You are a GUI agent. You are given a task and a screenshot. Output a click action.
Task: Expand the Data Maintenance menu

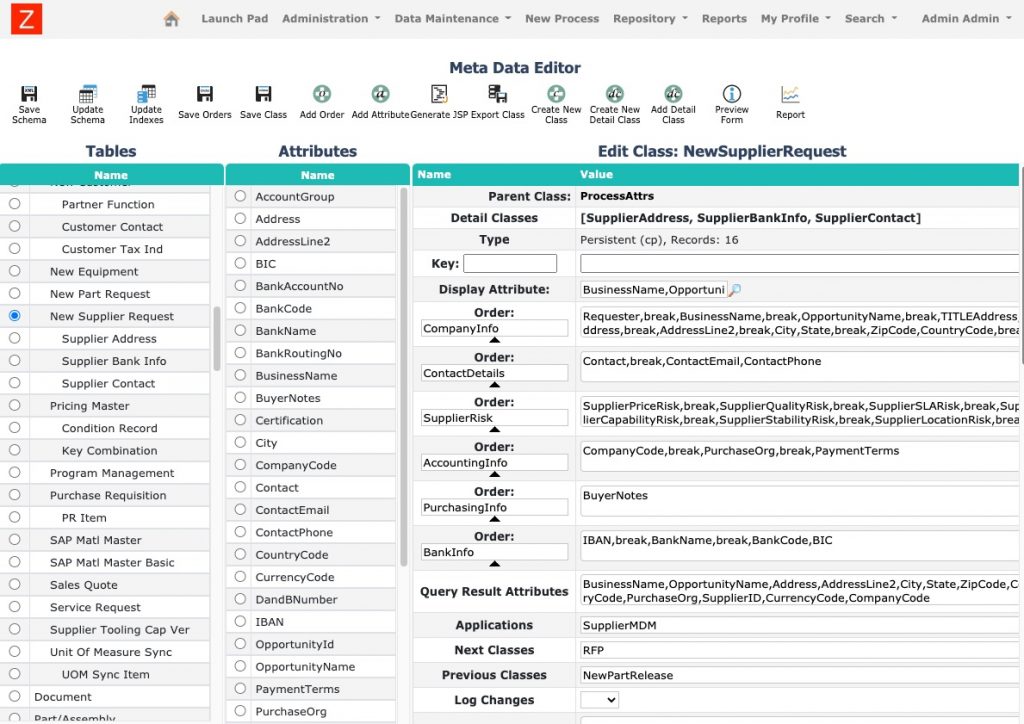coord(453,19)
